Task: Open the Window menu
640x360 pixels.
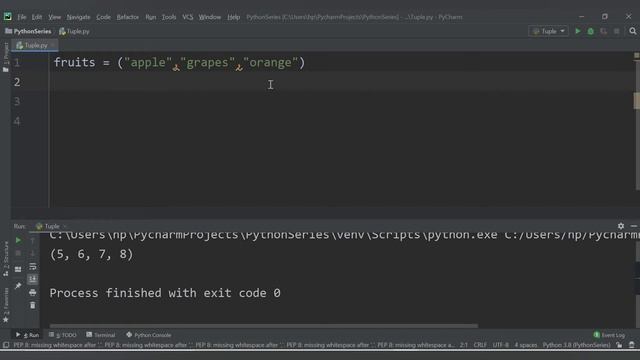Action: (210, 17)
